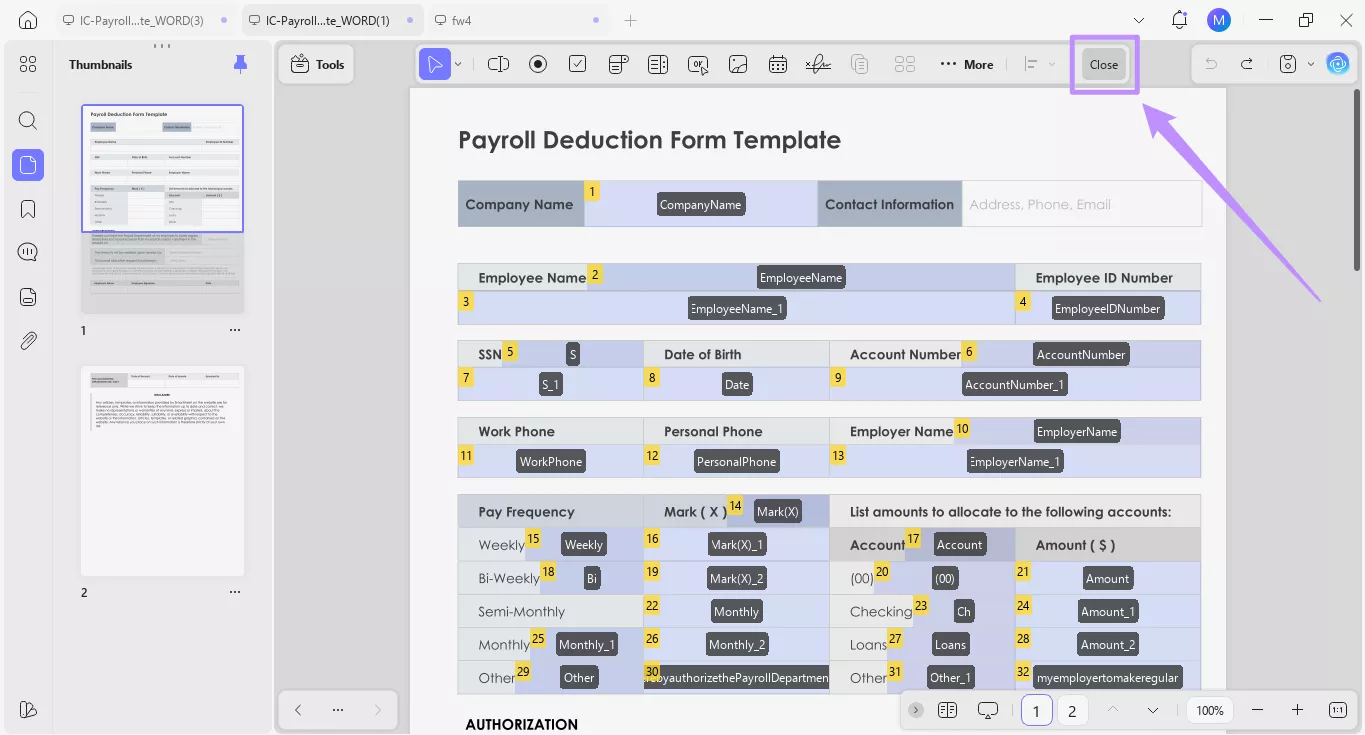Select the dropdown form field tool

pyautogui.click(x=618, y=64)
